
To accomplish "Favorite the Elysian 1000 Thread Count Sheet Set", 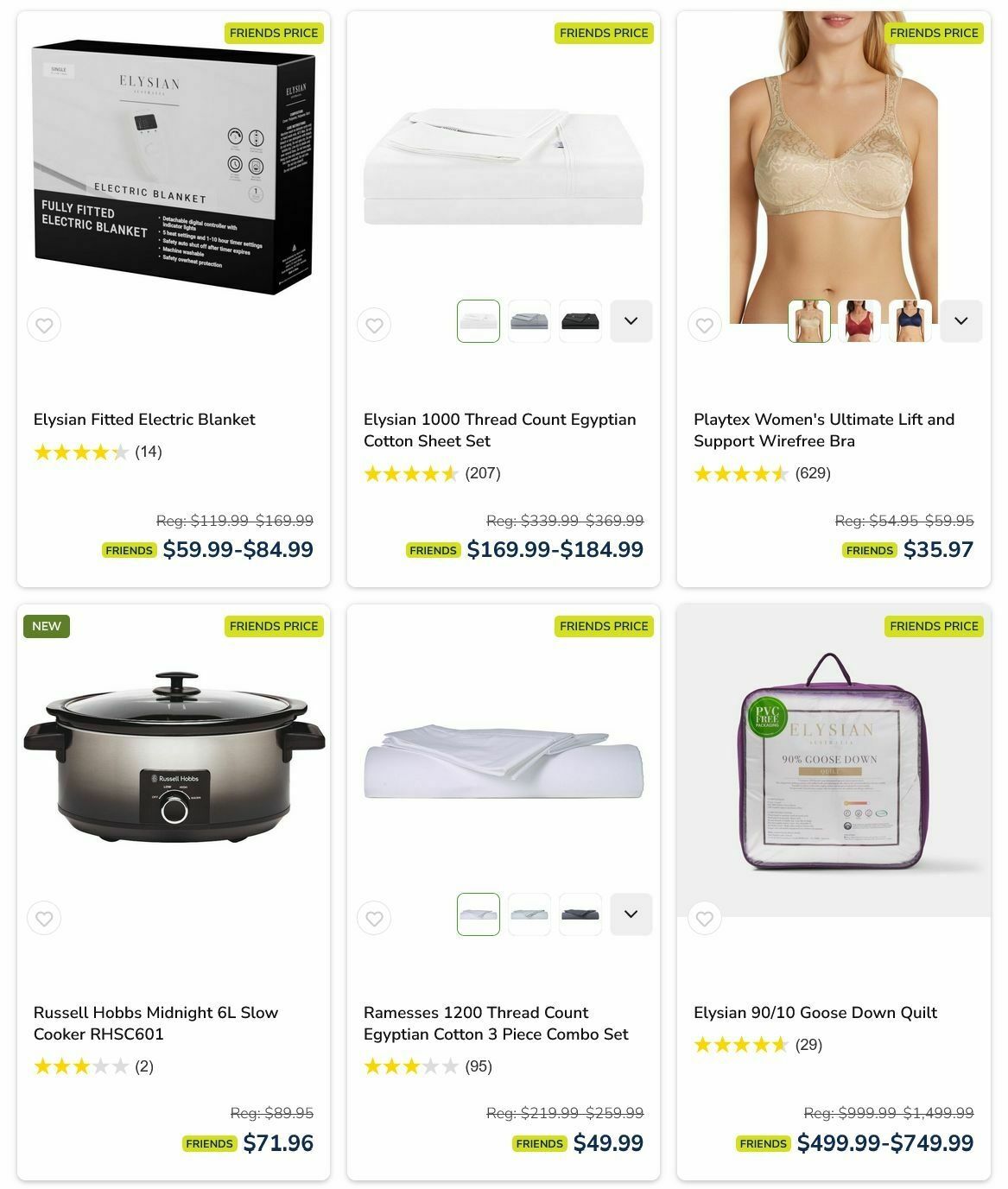I will 374,326.
